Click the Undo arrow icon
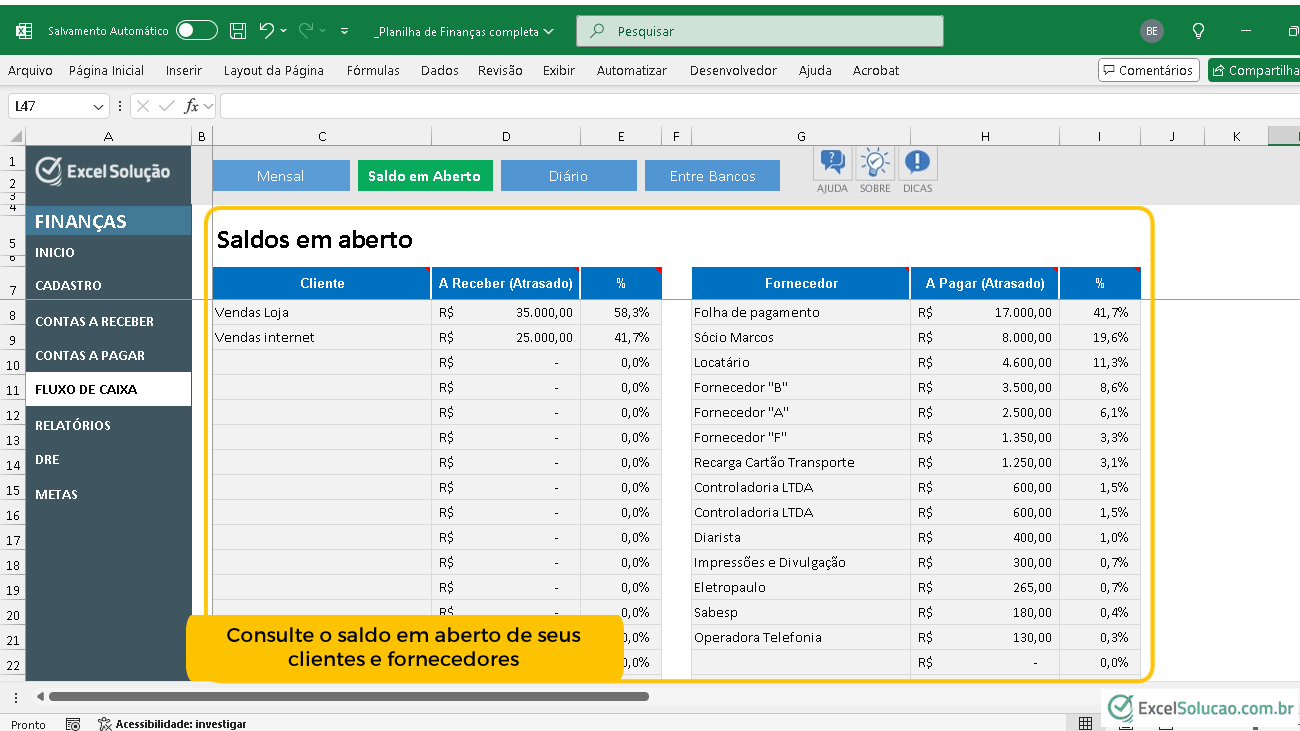This screenshot has width=1300, height=731. [x=266, y=31]
